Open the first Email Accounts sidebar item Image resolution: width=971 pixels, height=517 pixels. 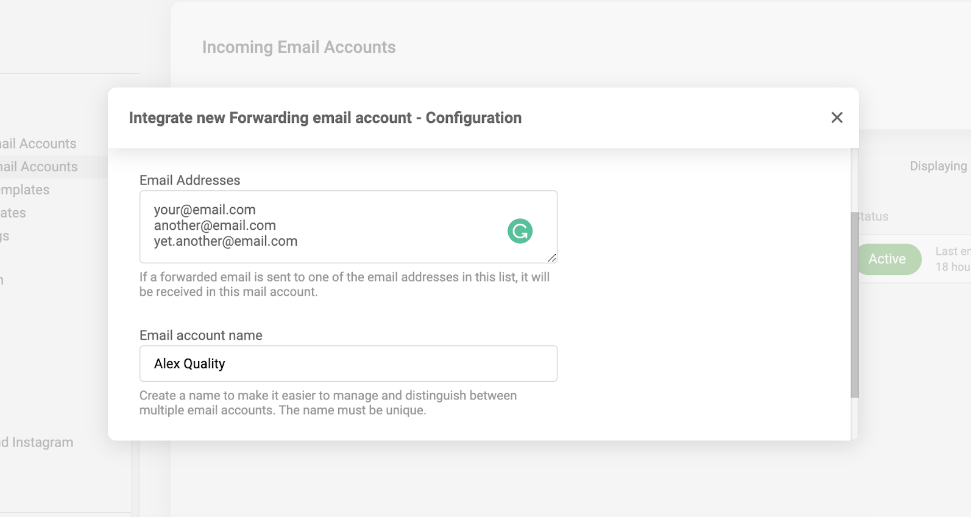40,144
